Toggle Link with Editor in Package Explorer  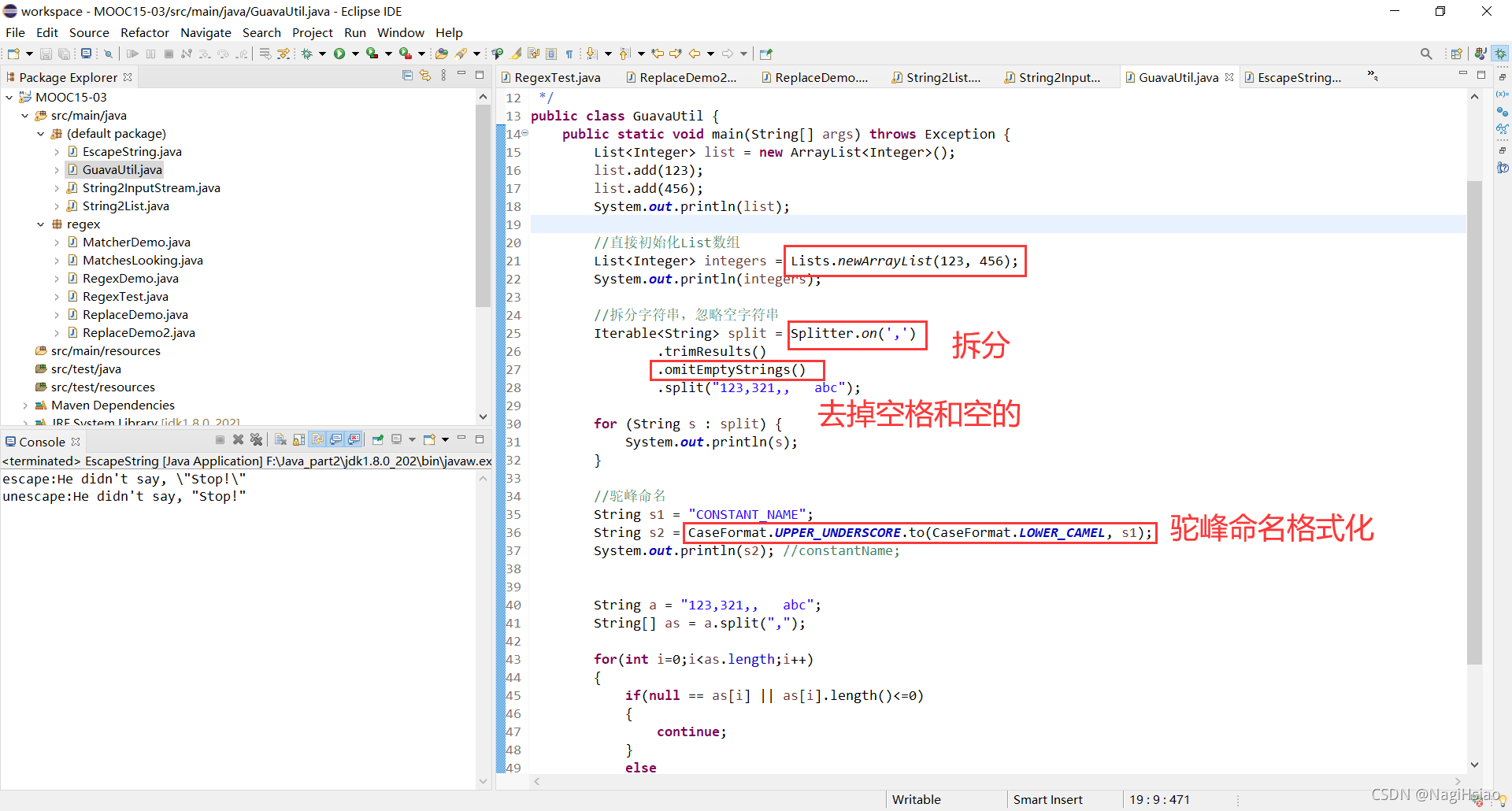(x=425, y=76)
